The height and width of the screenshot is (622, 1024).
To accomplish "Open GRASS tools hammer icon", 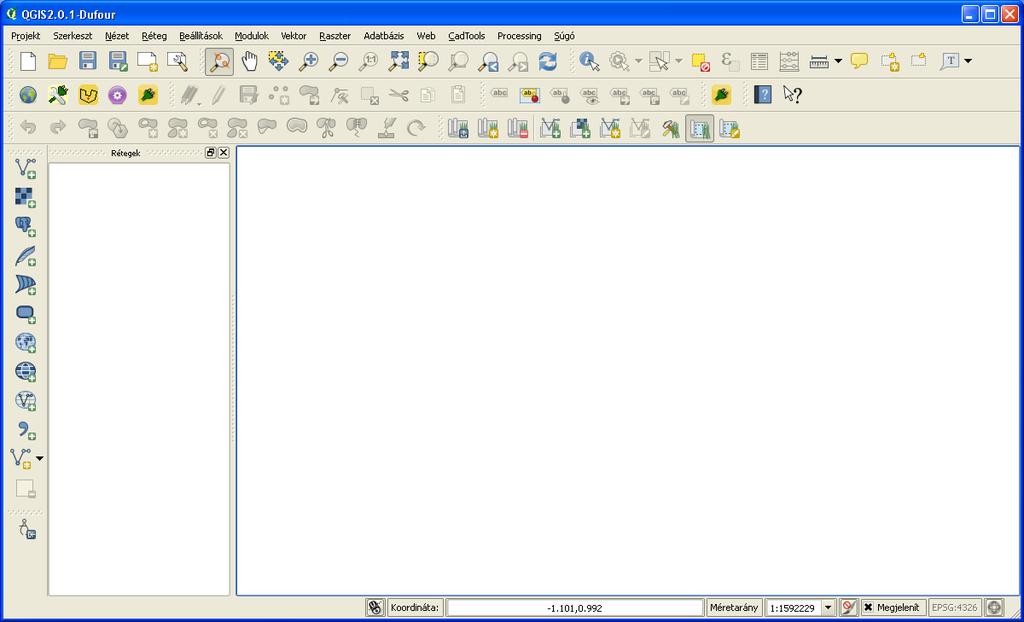I will coord(670,129).
